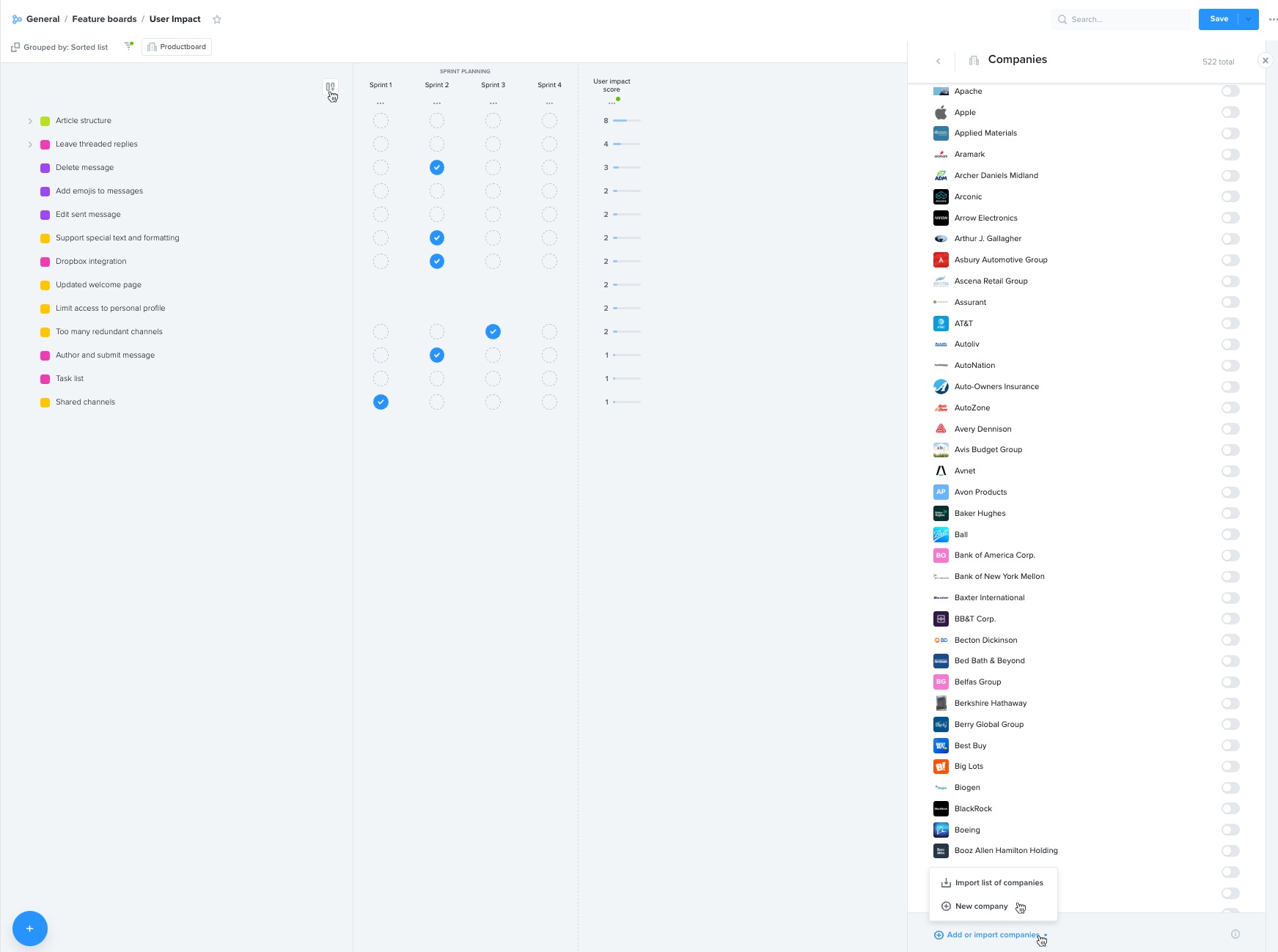The image size is (1278, 952).
Task: Click the add columns icon above the feature list
Action: [x=331, y=87]
